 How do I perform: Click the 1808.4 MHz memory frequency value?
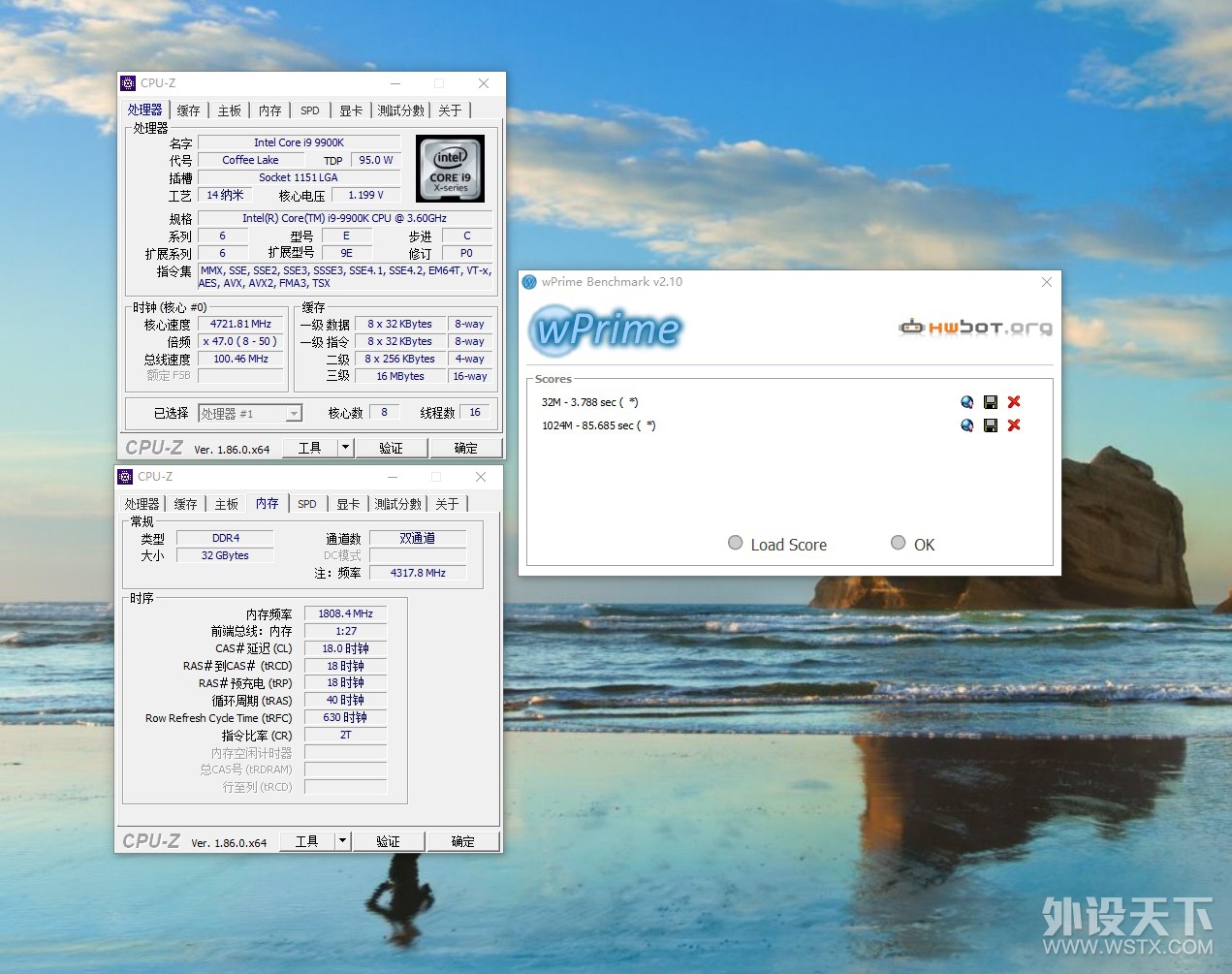[346, 613]
